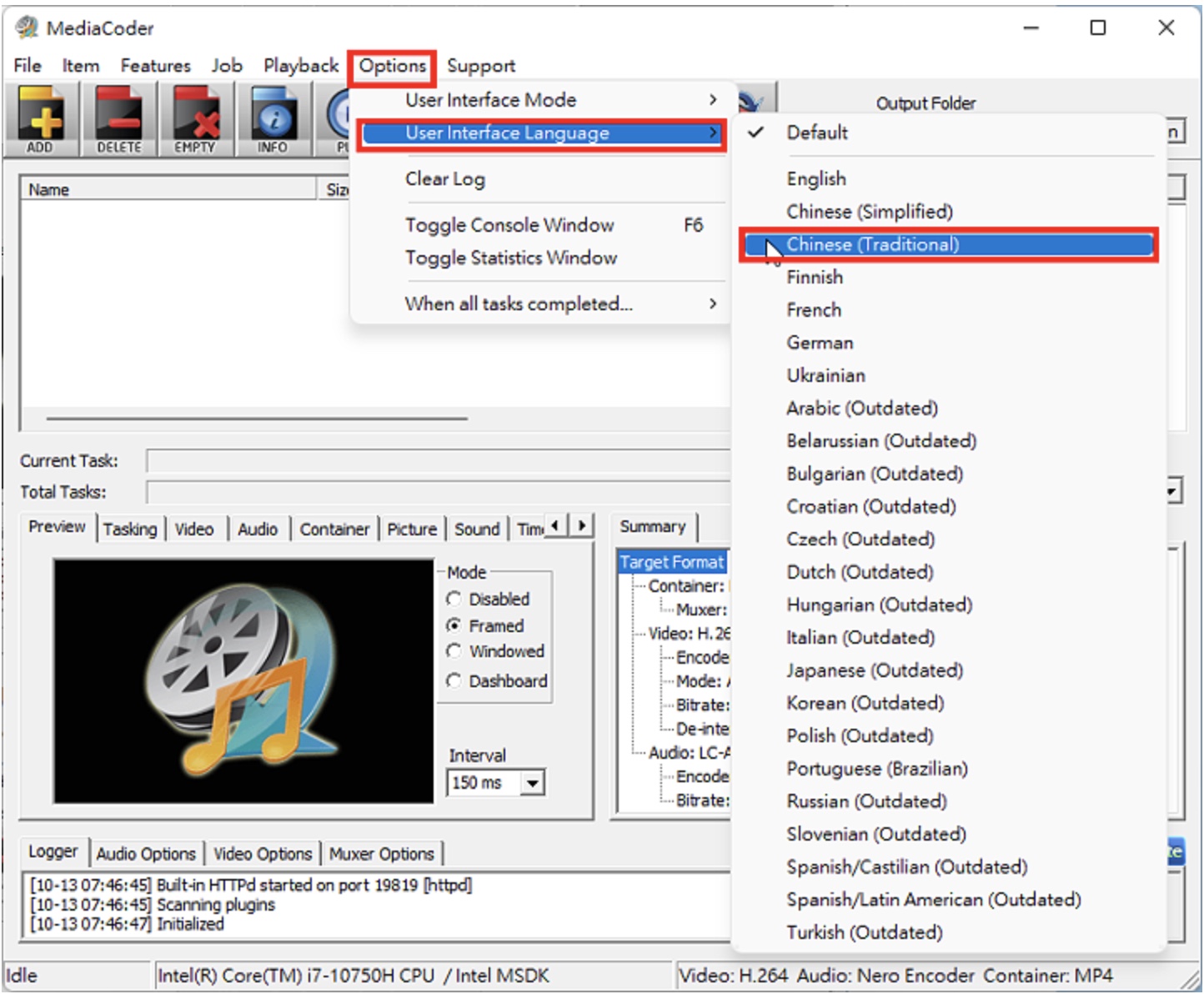Switch to the Audio tab
The height and width of the screenshot is (994, 1204).
[x=258, y=529]
